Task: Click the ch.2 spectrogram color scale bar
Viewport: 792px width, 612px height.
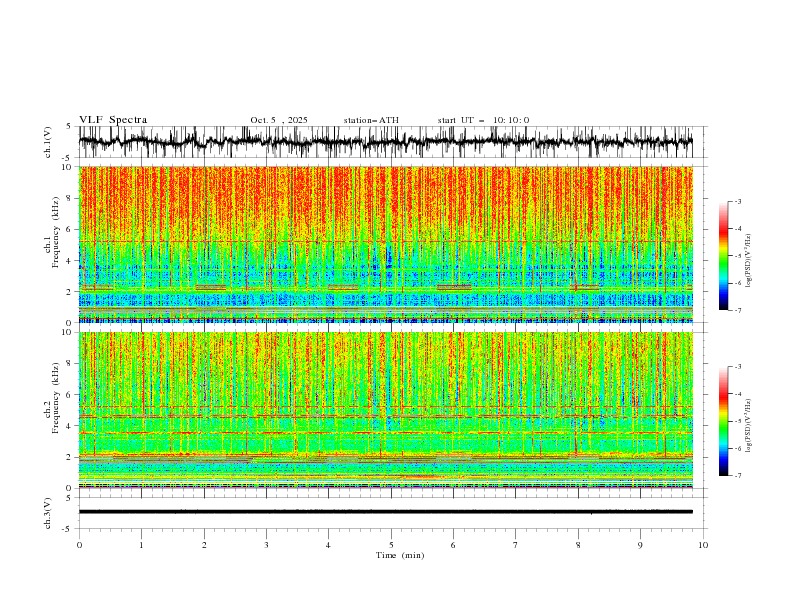Action: (x=723, y=421)
